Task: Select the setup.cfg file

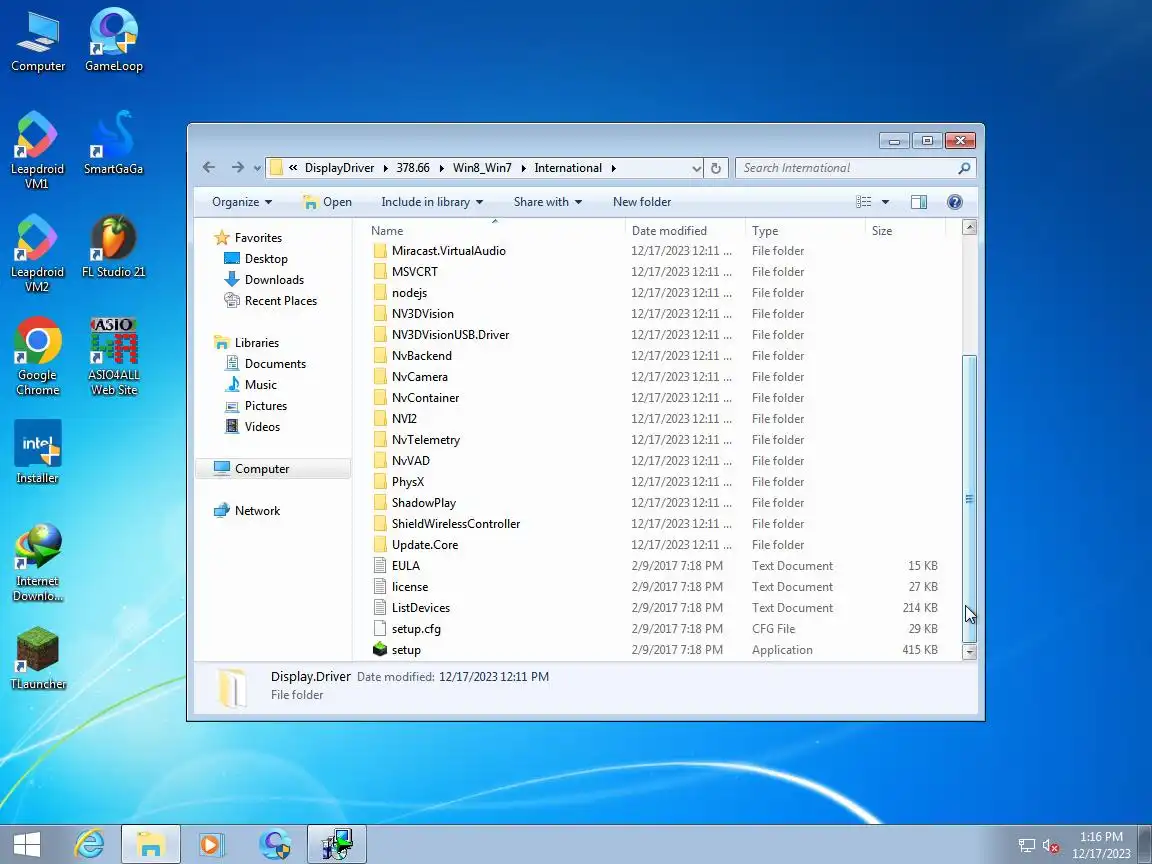Action: click(x=407, y=629)
